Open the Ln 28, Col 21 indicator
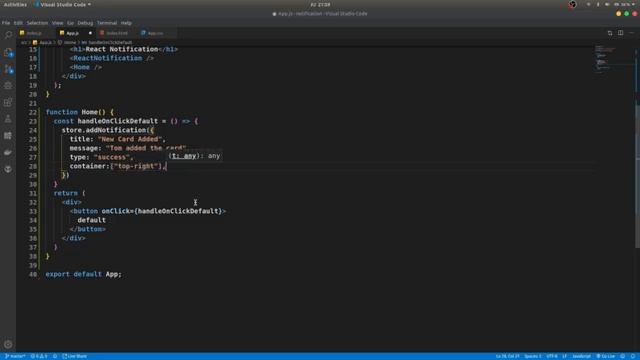Screen dimensions: 640x360 [x=507, y=356]
